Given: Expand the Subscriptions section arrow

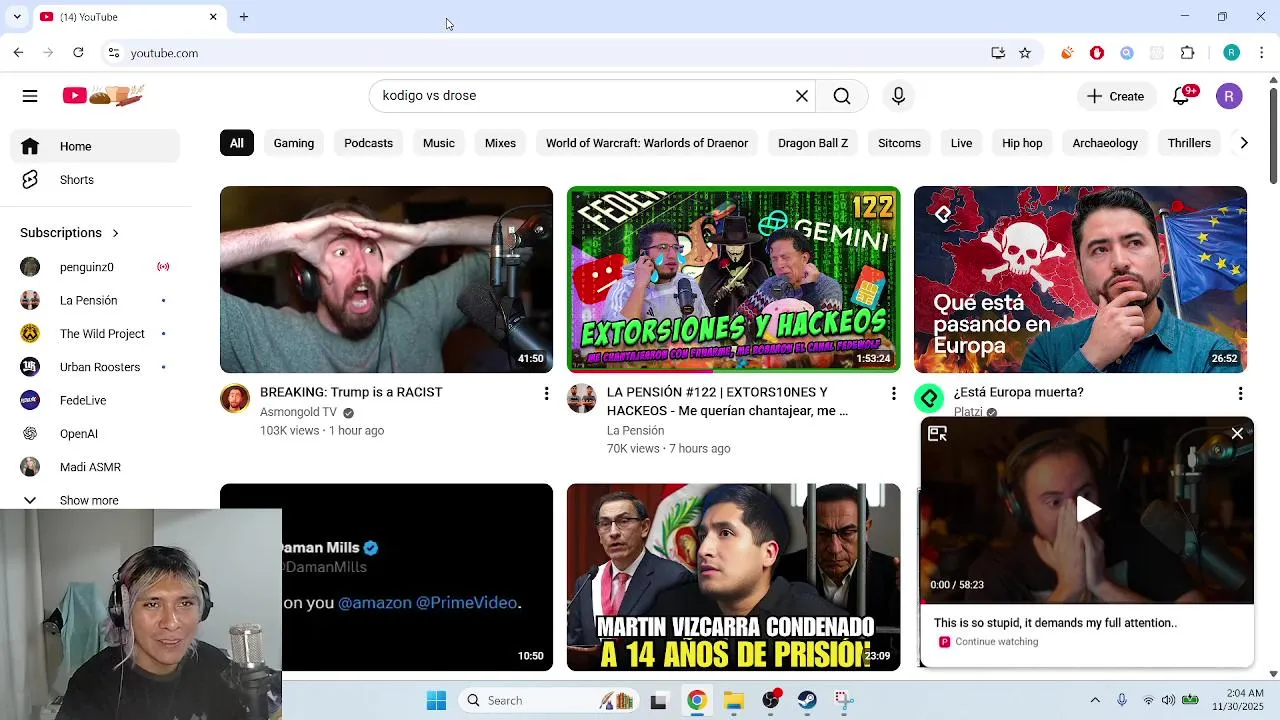Looking at the screenshot, I should [x=115, y=233].
